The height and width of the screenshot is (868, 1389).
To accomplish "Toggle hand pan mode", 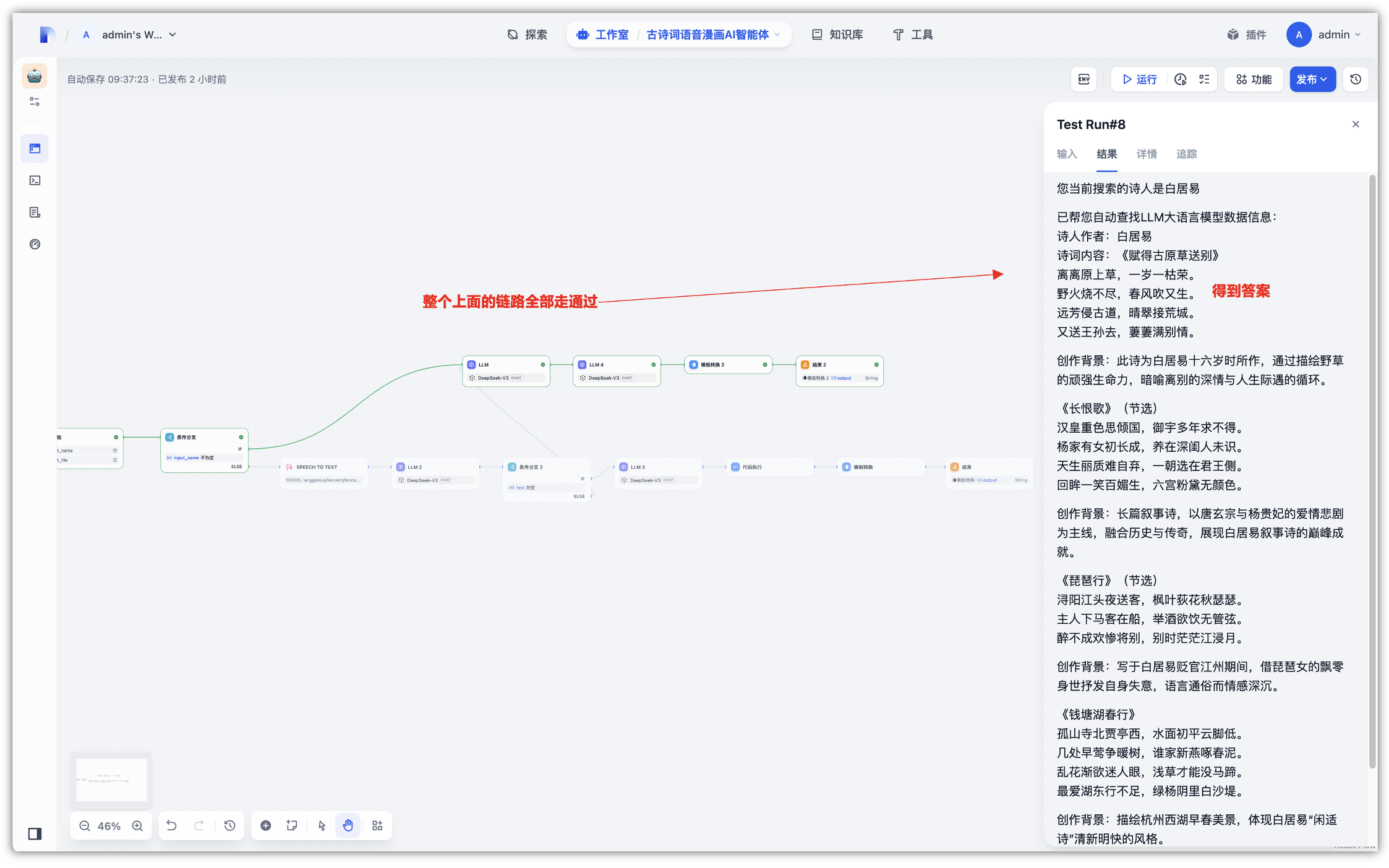I will (x=348, y=826).
